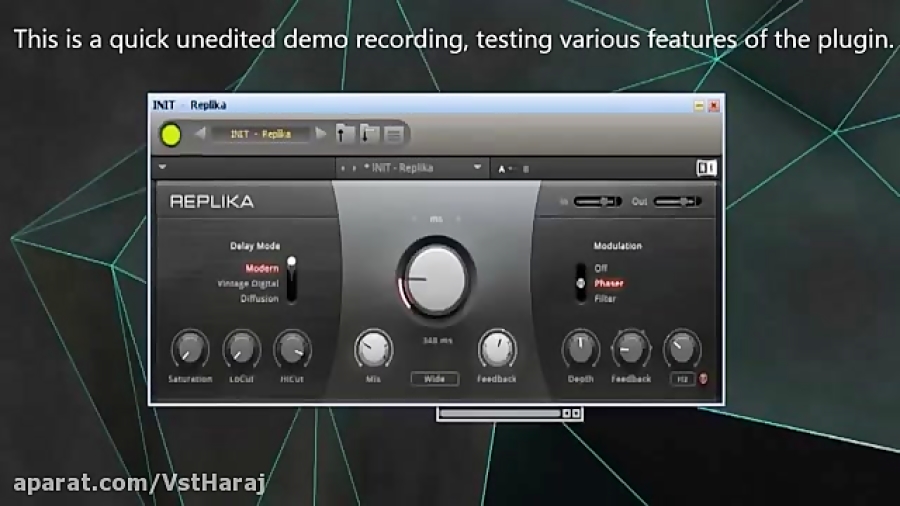Click the Delay Mode selector switch
900x506 pixels.
click(292, 280)
